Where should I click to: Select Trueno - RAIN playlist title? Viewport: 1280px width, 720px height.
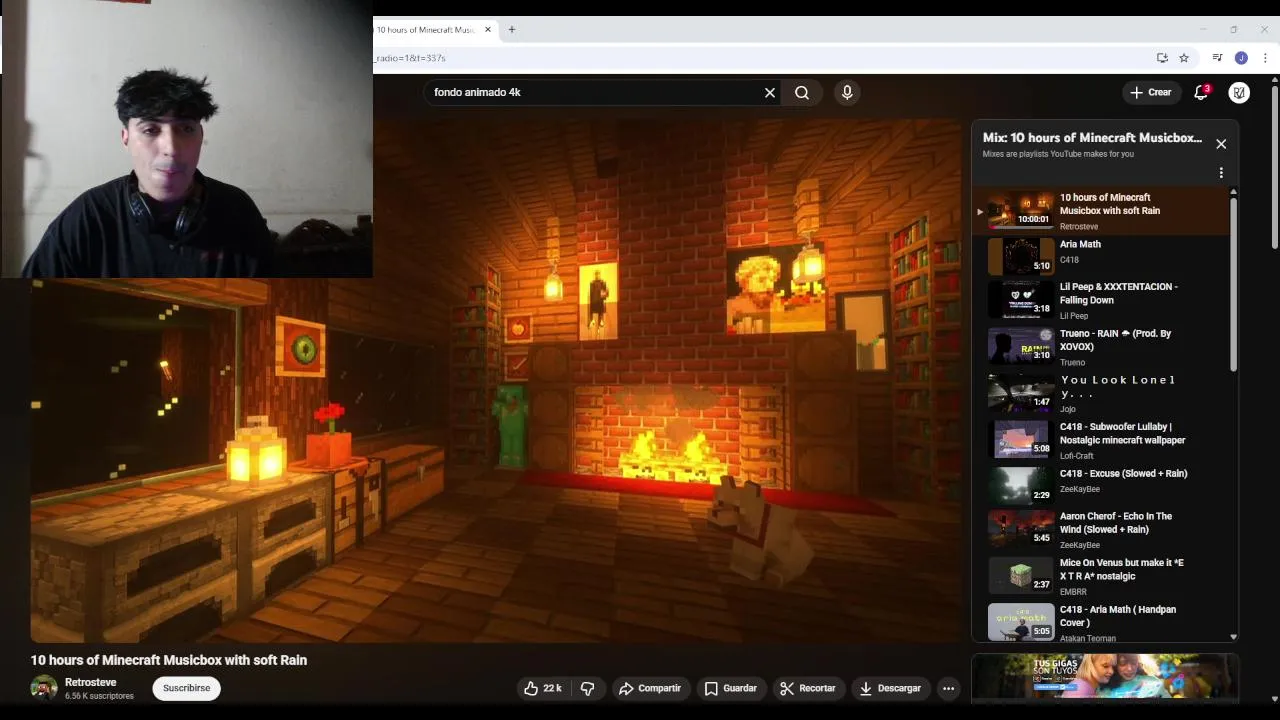coord(1115,340)
